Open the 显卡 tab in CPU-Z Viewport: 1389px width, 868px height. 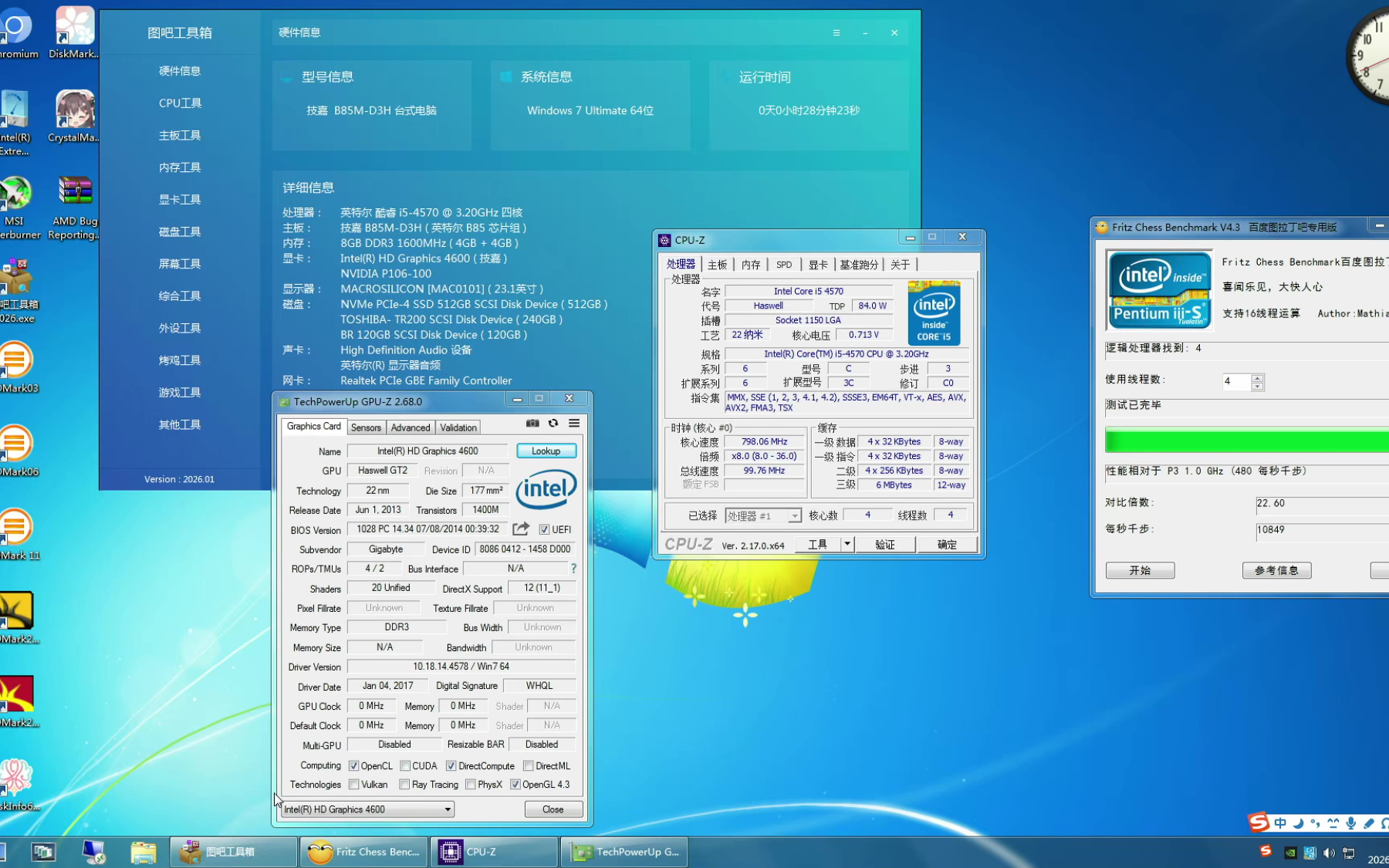tap(818, 265)
